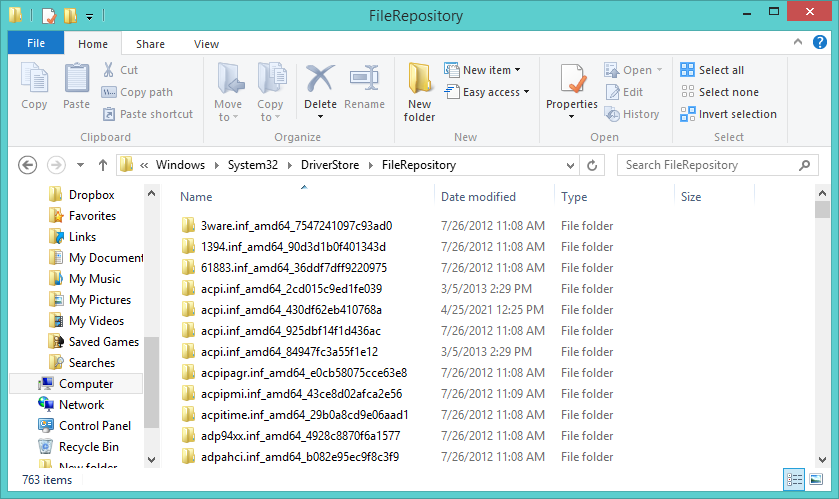Click the Forward navigation arrow
This screenshot has height=499, width=839.
click(56, 165)
